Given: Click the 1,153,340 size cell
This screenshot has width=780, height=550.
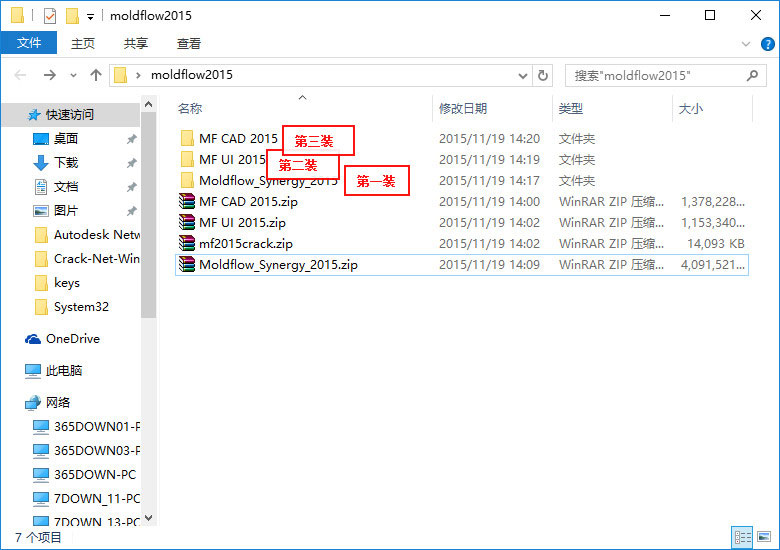Looking at the screenshot, I should (712, 223).
